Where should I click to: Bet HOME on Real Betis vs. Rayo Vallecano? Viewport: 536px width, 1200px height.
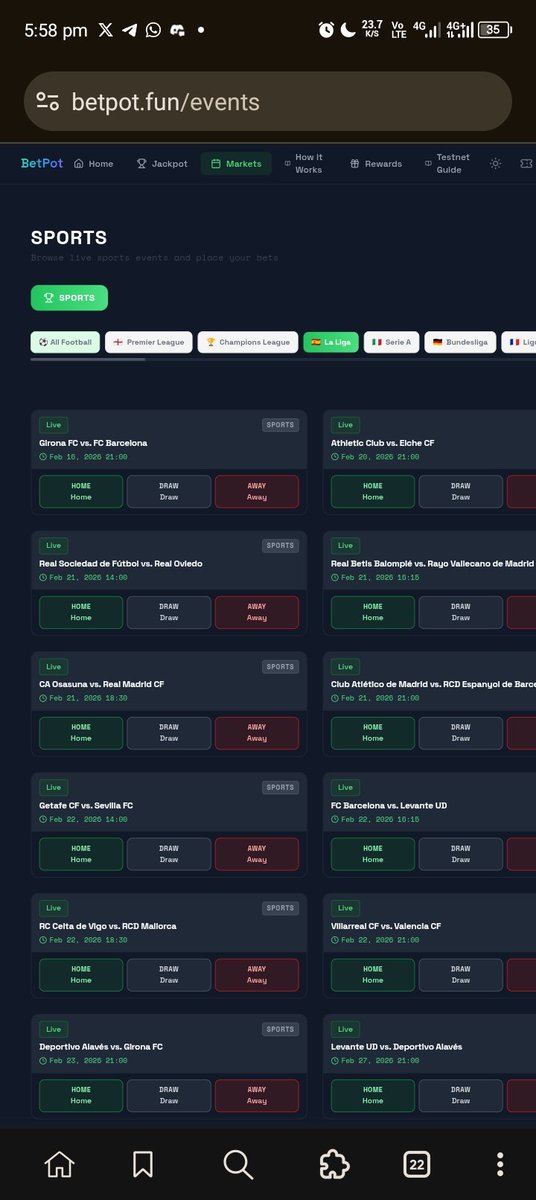click(373, 612)
